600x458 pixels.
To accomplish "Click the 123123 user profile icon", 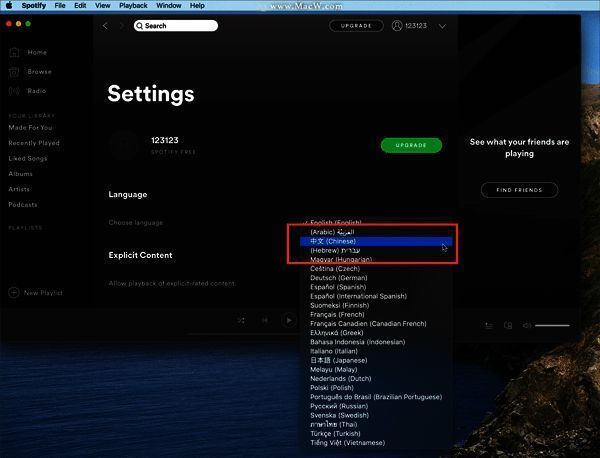I will (x=397, y=26).
